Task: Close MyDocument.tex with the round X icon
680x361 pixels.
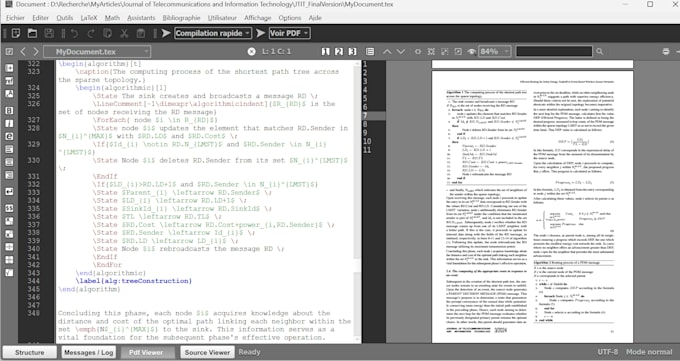Action: click(x=252, y=52)
